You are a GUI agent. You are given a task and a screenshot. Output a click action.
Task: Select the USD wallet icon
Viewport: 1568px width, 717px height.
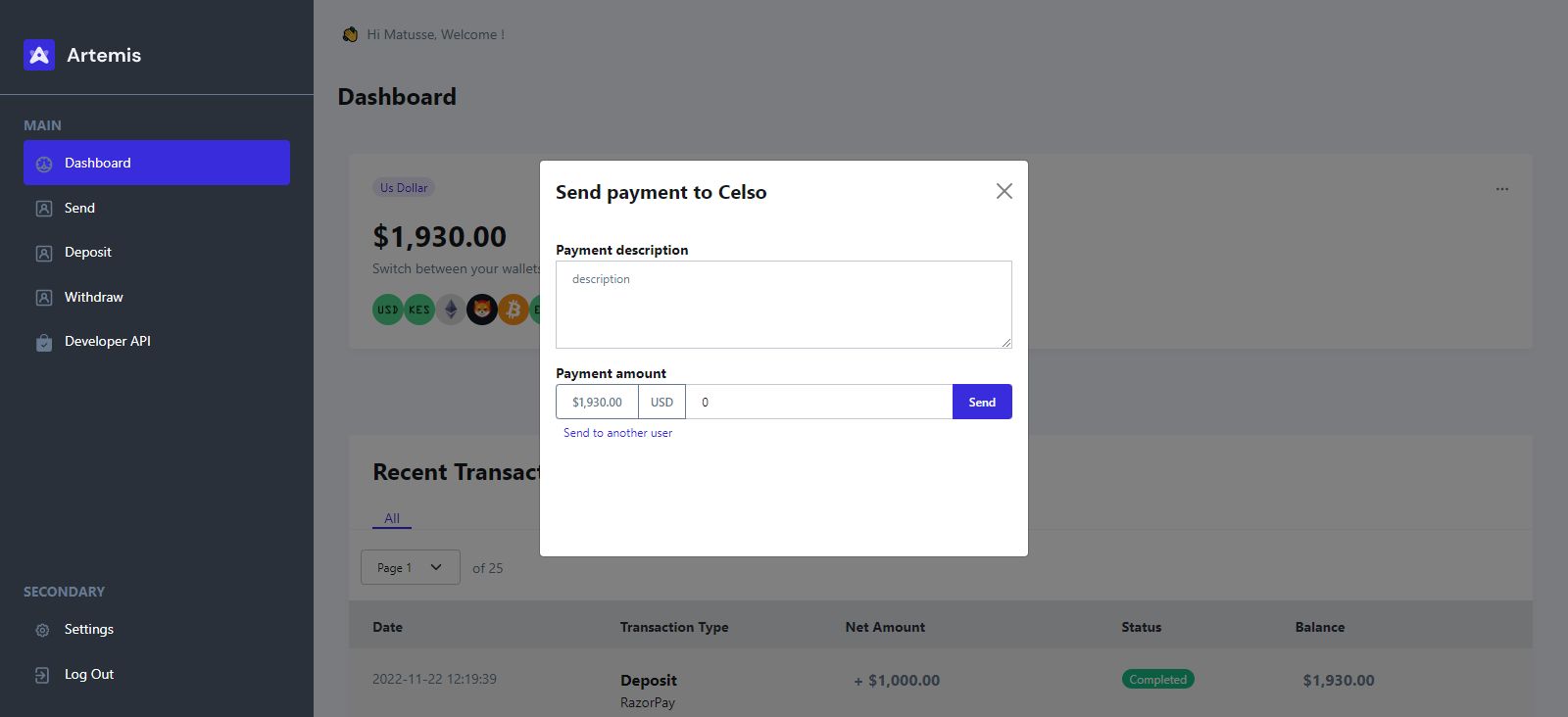[388, 310]
